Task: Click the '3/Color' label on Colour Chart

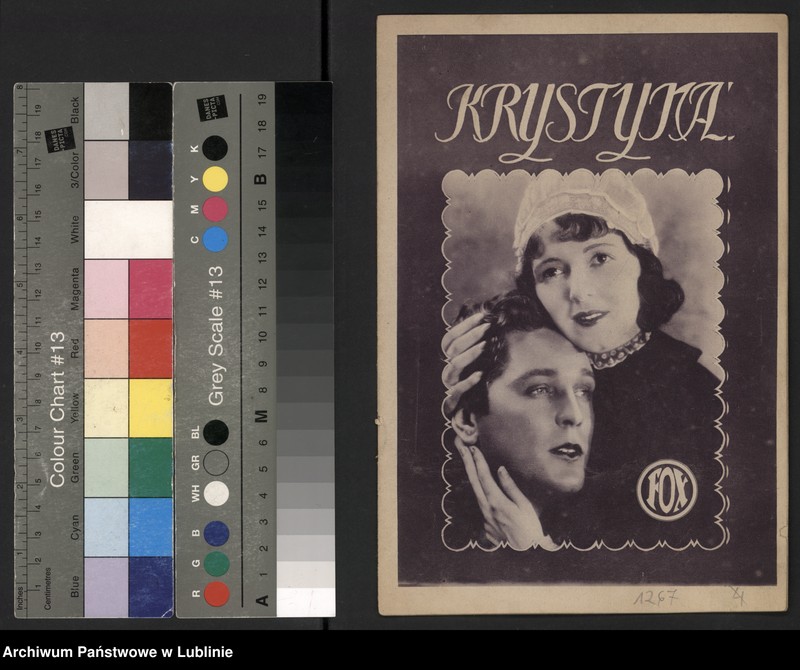Action: [x=75, y=170]
